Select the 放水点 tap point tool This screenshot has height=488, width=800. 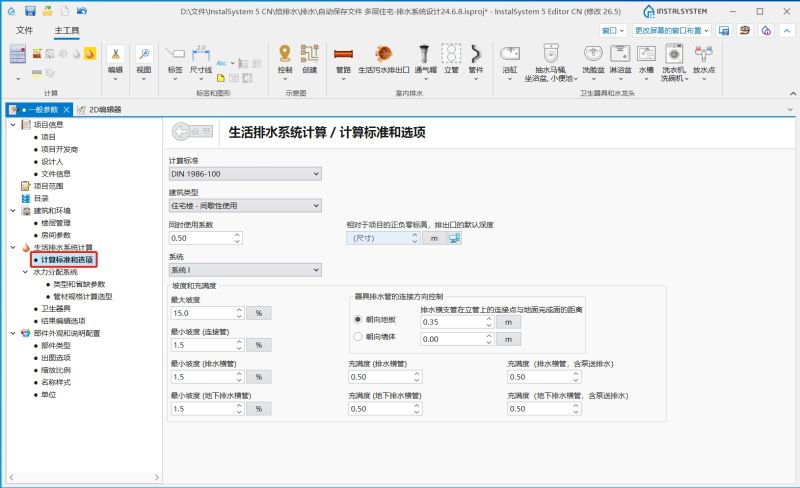[x=704, y=62]
